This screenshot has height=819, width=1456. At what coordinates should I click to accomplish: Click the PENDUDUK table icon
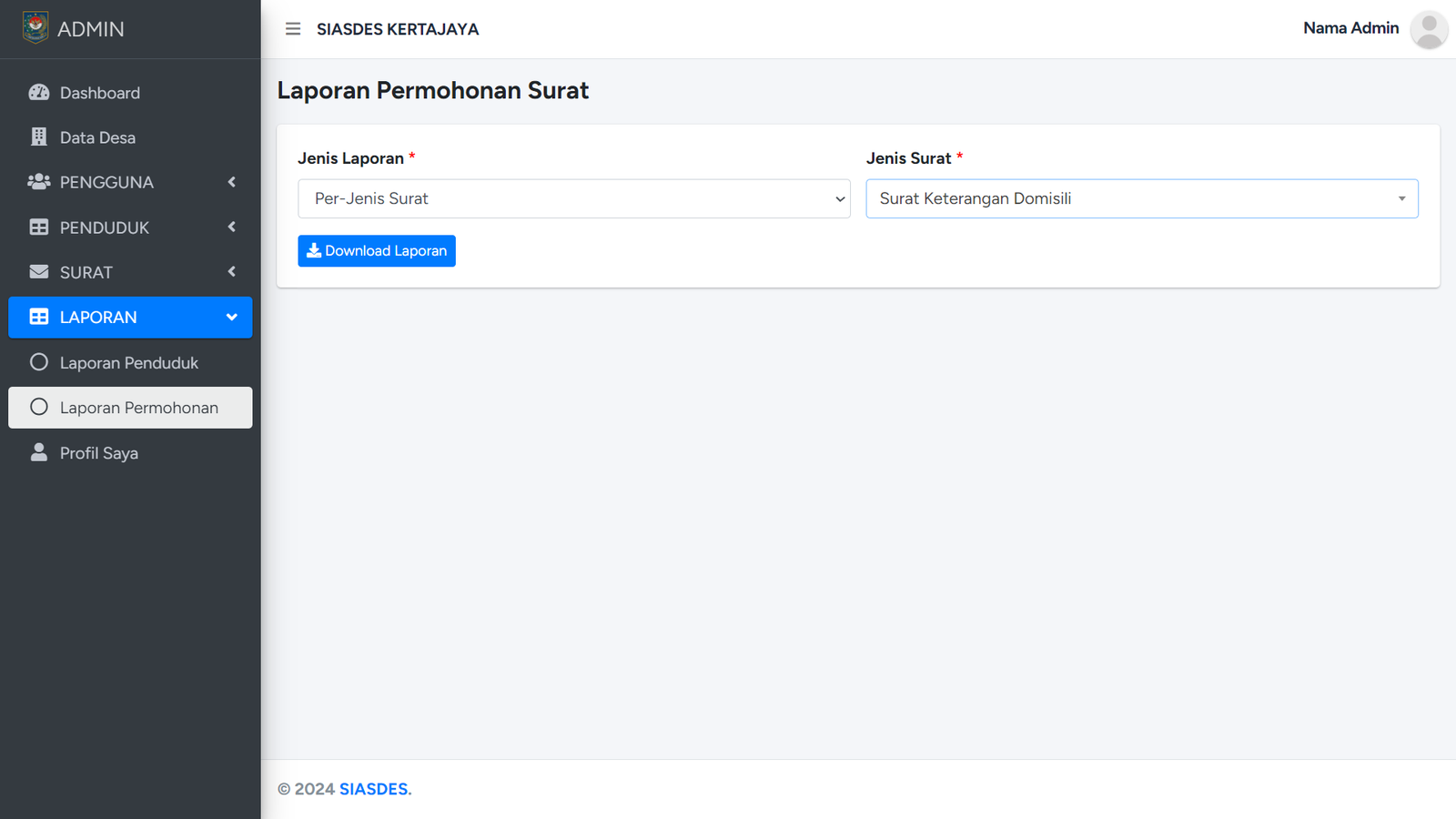[39, 227]
